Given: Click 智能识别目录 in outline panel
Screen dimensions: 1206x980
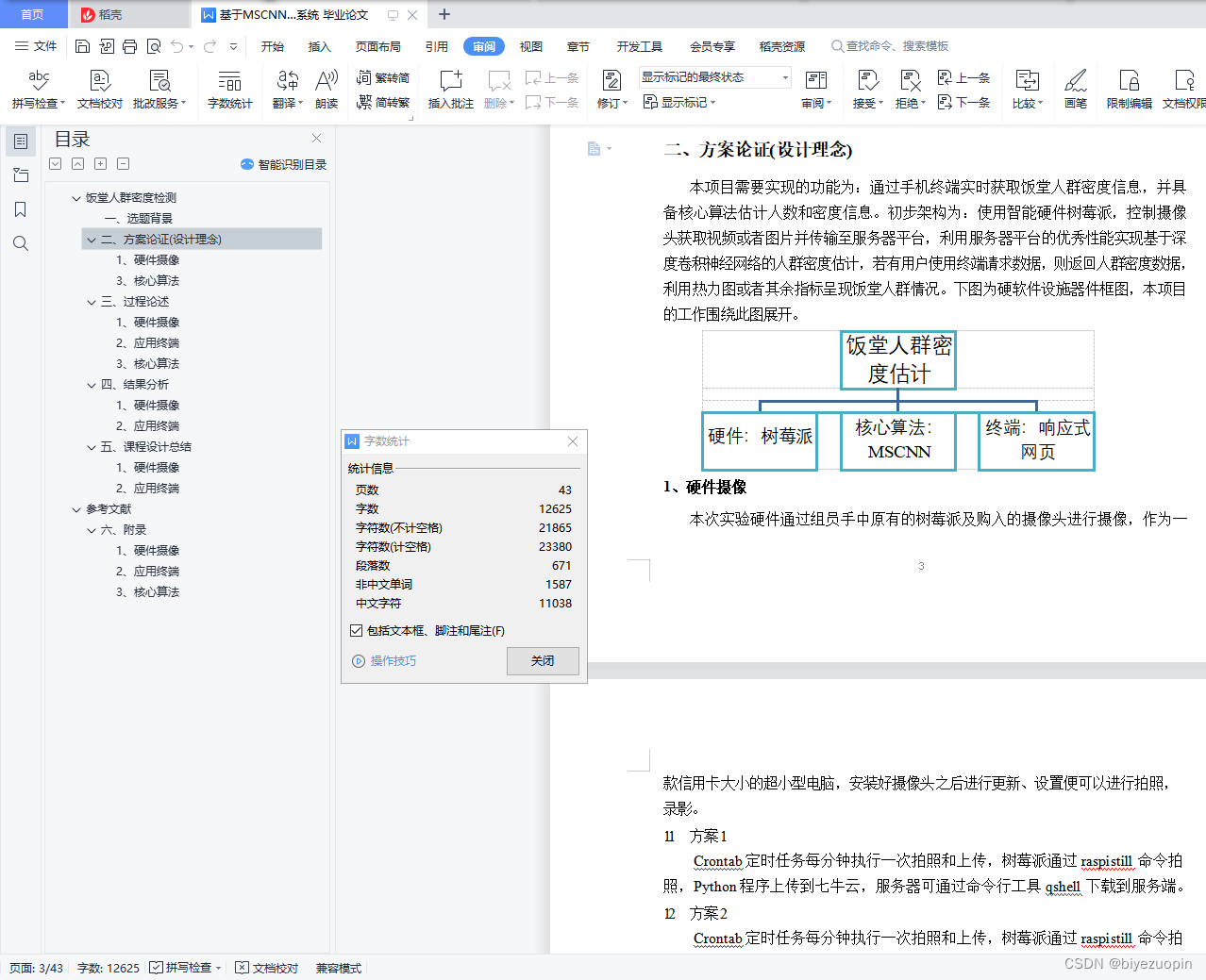Looking at the screenshot, I should (282, 163).
